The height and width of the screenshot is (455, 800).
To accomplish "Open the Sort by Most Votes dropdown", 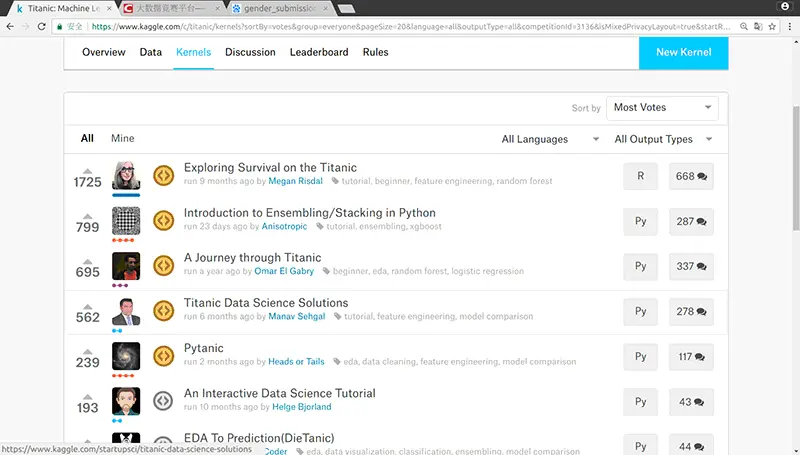I will [662, 108].
